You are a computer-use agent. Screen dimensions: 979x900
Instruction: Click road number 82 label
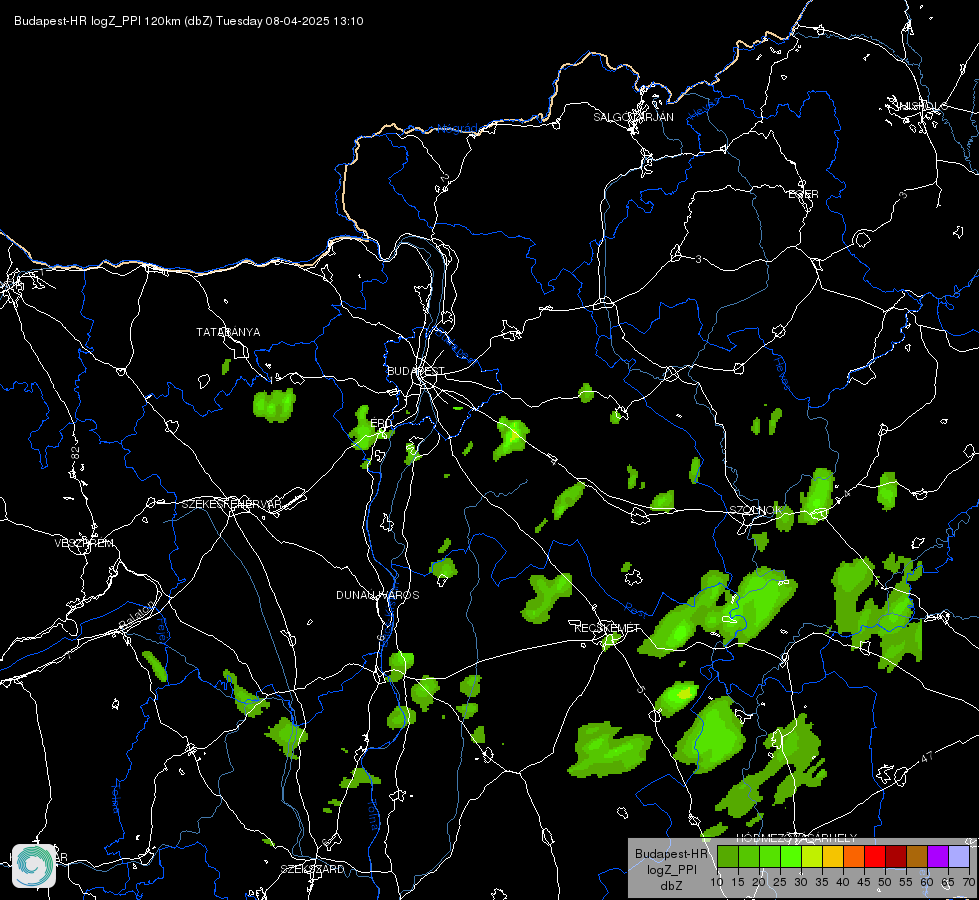76,453
